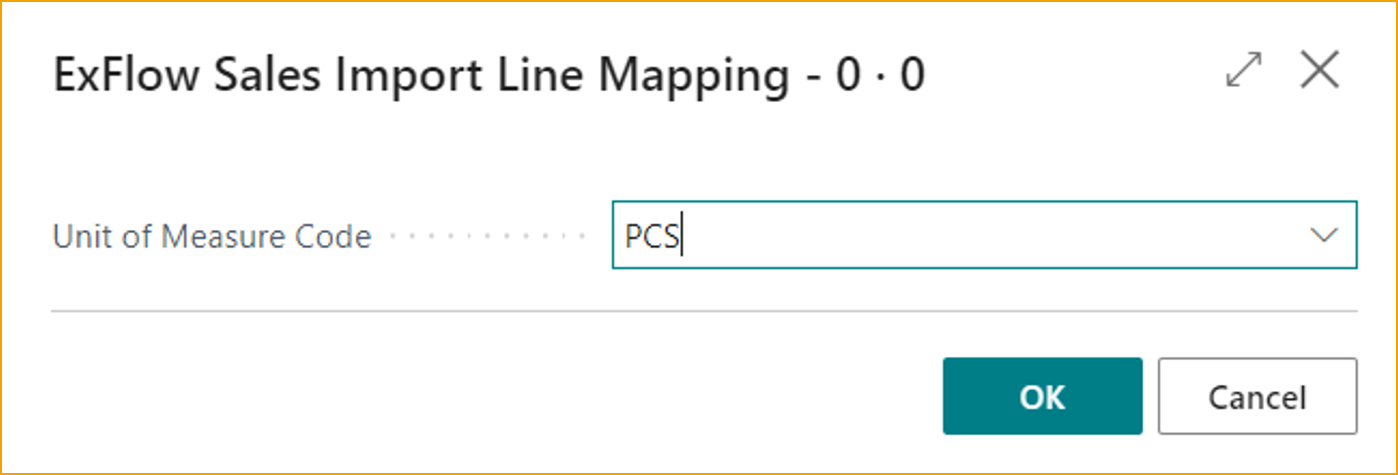The width and height of the screenshot is (1398, 475).
Task: Open the Unit of Measure Code dropdown
Action: [x=1324, y=236]
